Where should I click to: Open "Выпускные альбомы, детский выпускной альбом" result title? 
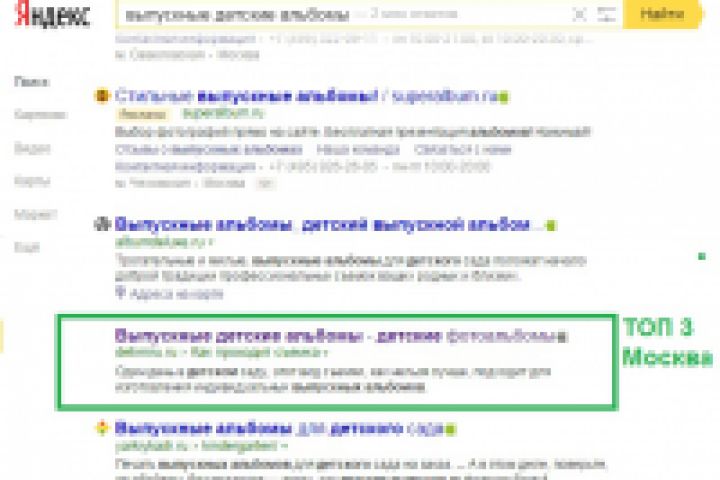[322, 225]
